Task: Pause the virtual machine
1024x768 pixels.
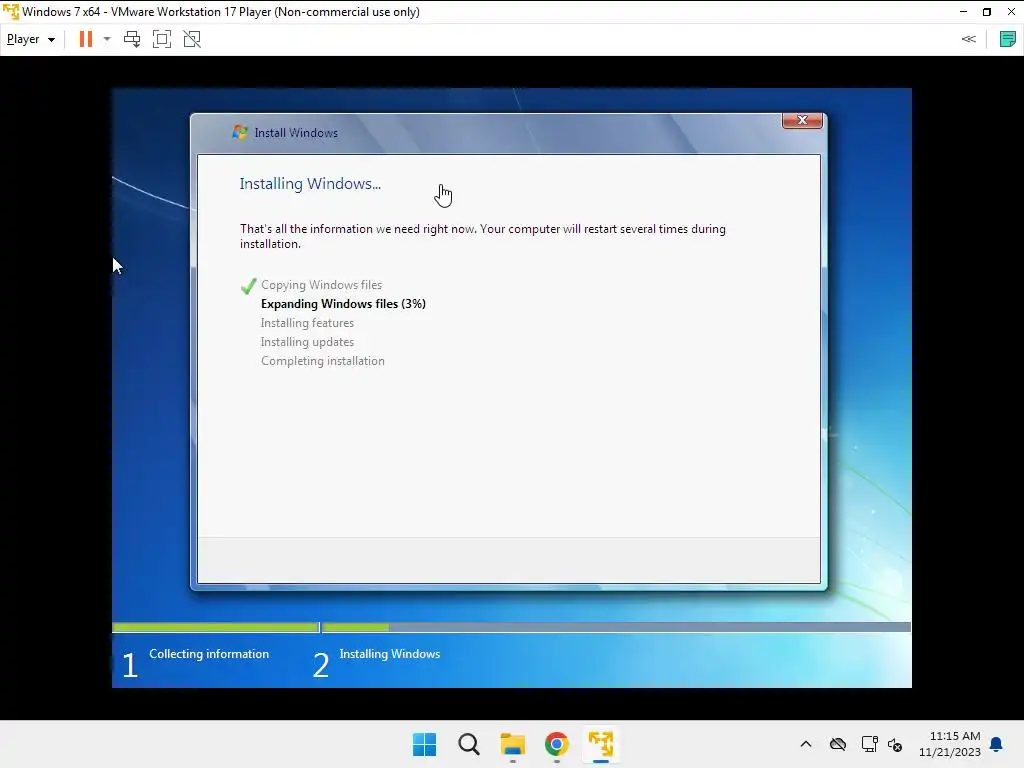Action: click(86, 39)
